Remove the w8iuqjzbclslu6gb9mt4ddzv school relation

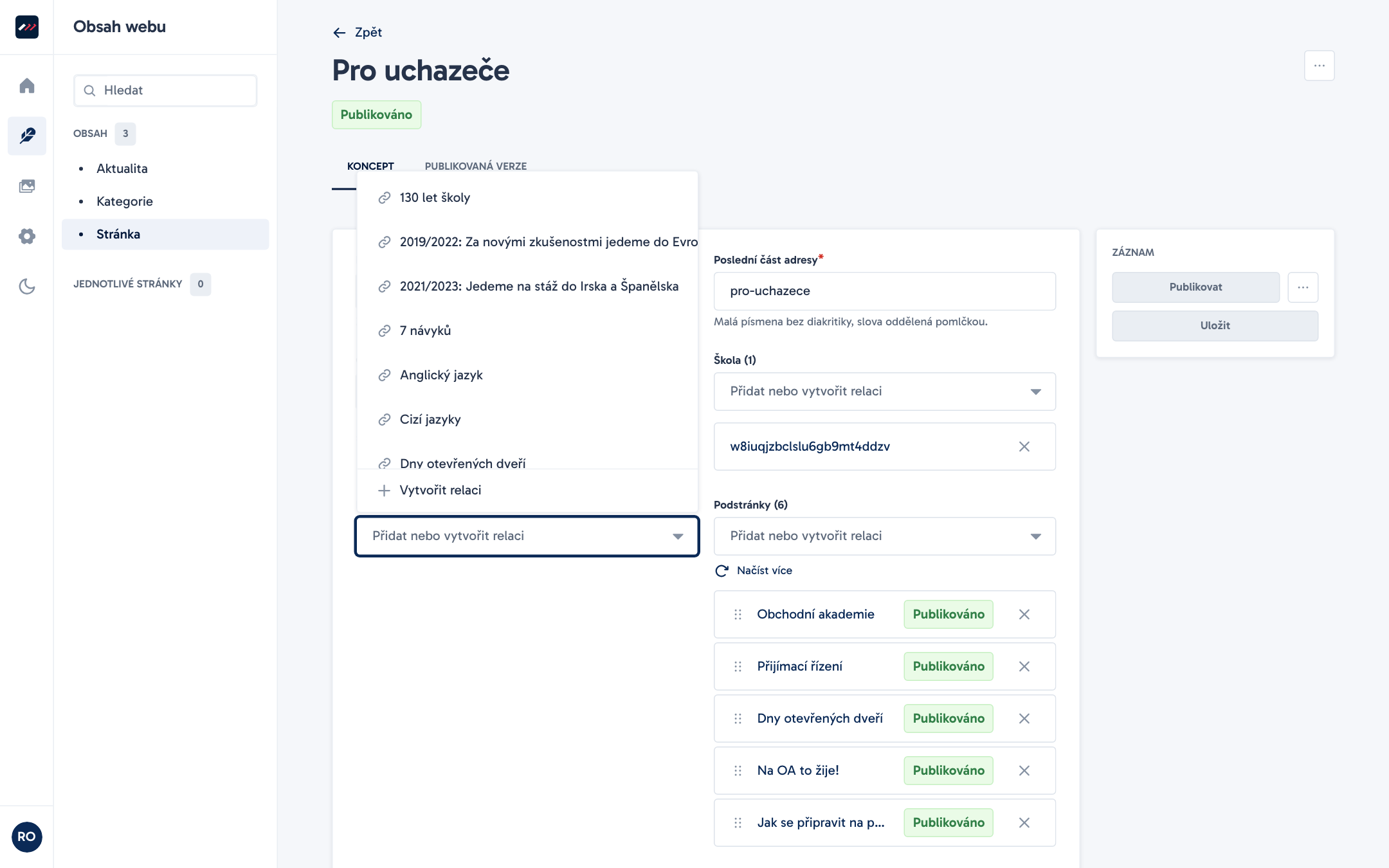click(x=1024, y=446)
